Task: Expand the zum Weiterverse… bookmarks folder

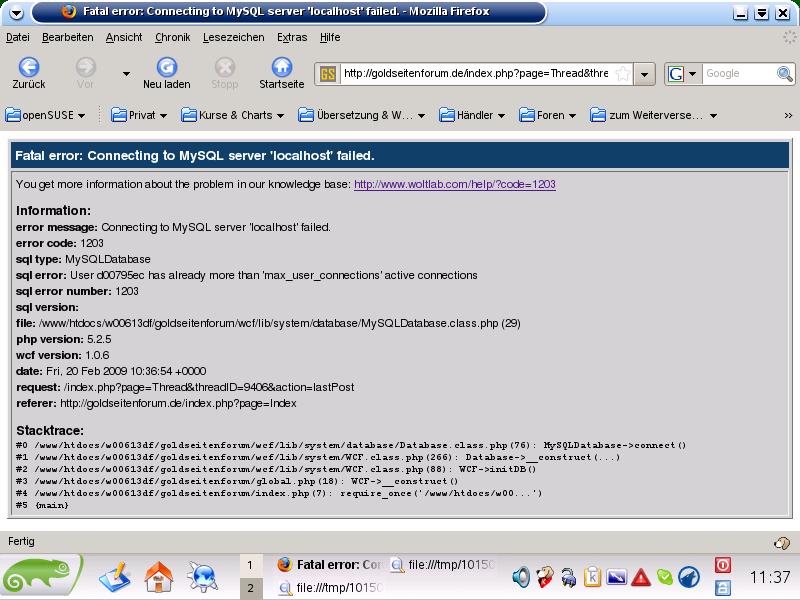Action: [x=654, y=115]
